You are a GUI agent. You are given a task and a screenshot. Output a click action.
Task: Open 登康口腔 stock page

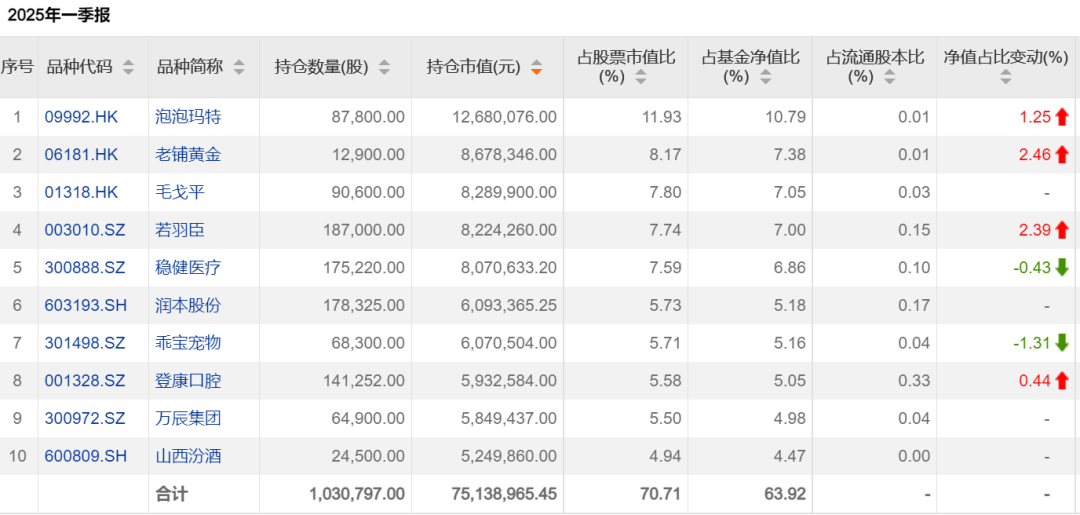tap(189, 381)
